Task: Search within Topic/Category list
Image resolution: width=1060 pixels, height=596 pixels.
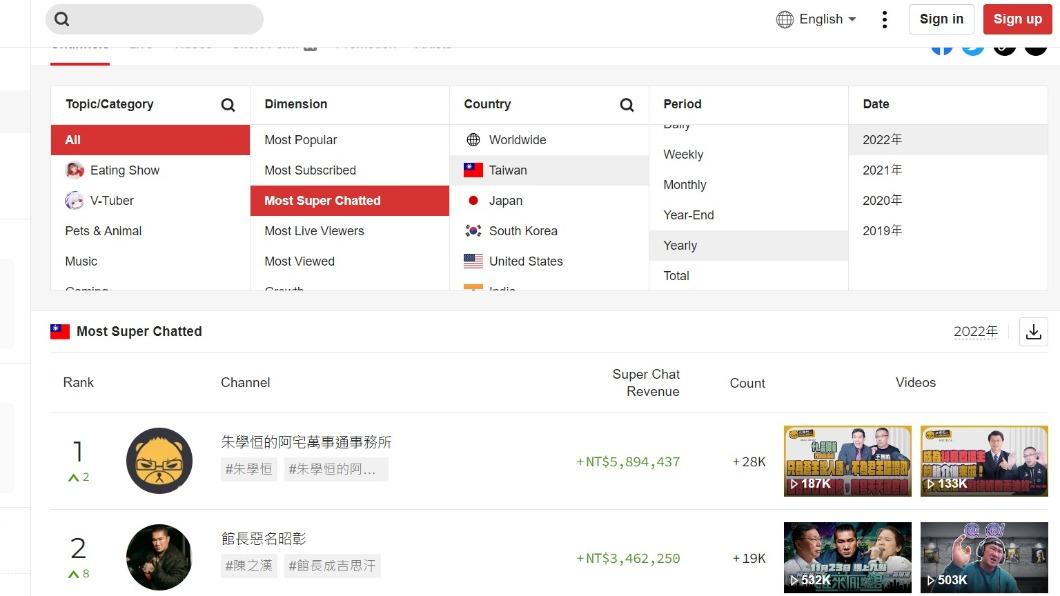Action: (228, 105)
